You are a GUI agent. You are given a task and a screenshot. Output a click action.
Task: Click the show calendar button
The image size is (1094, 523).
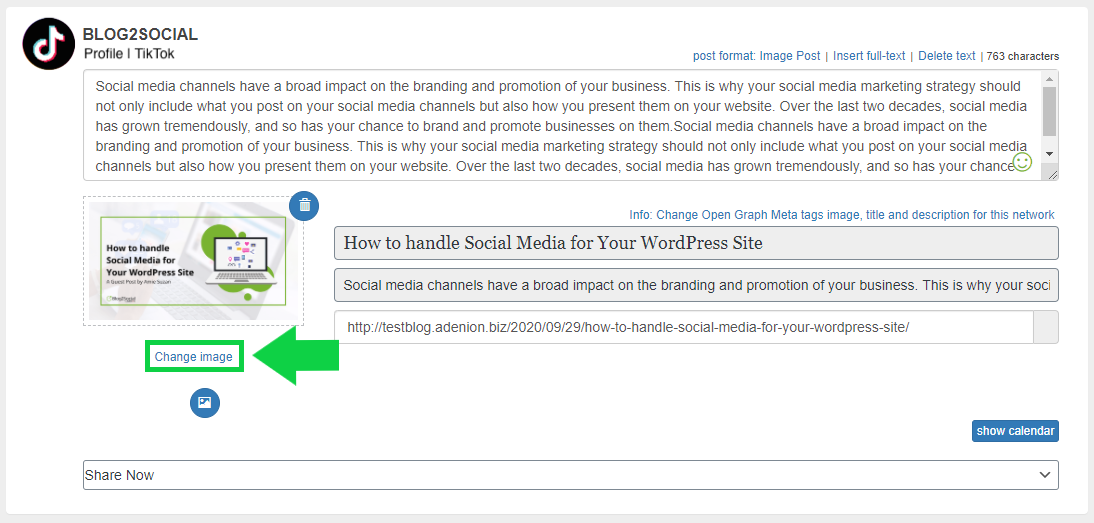[1015, 431]
